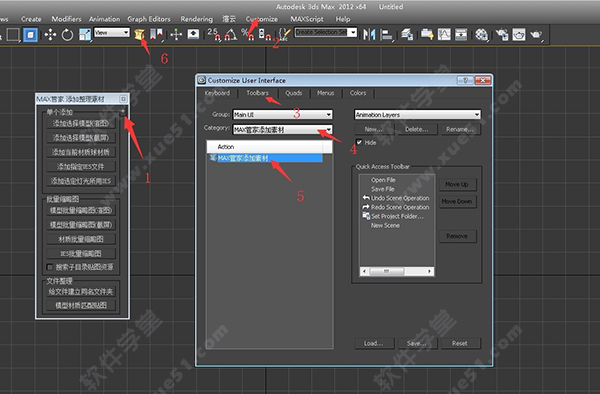Toggle the search subdirectory maps checkbox
The height and width of the screenshot is (394, 600).
click(x=50, y=267)
